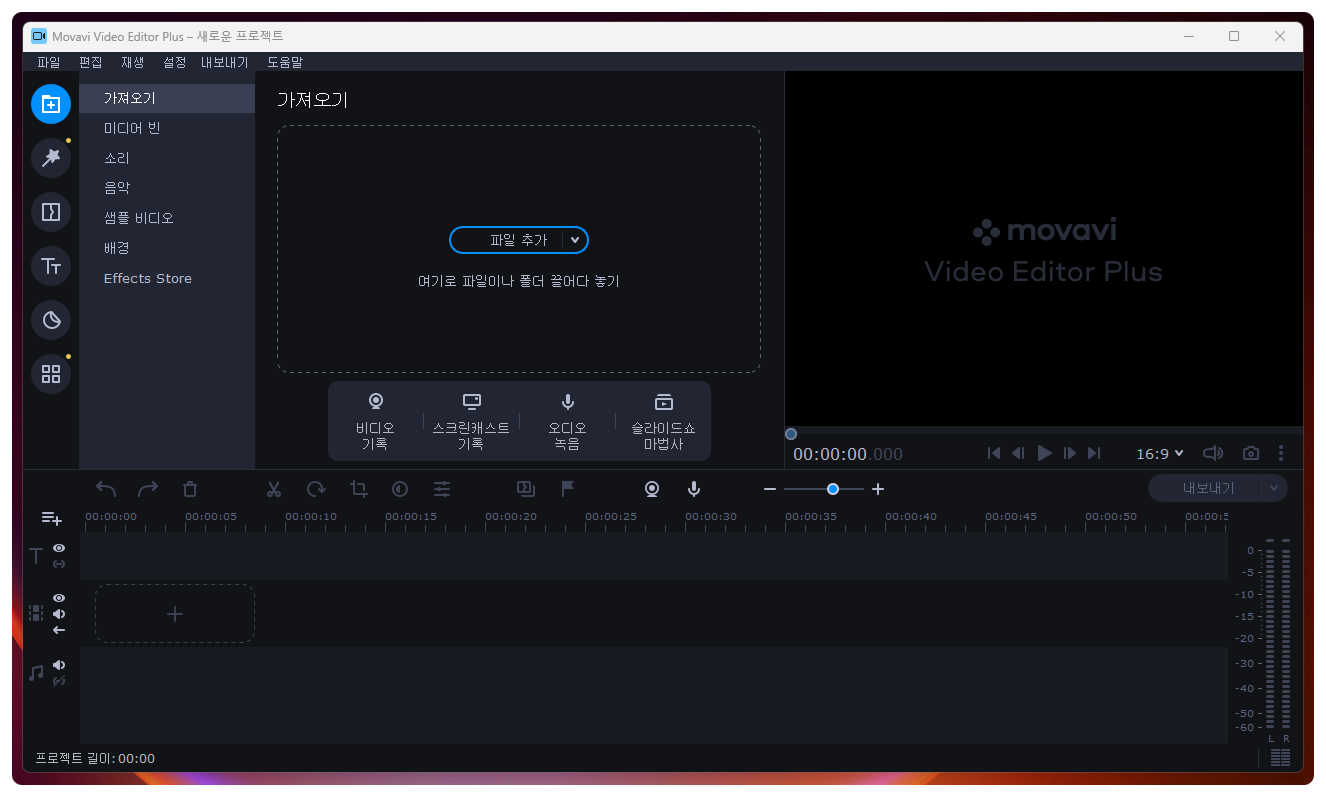Mute the audio track speaker
Viewport: 1326px width, 797px height.
pyautogui.click(x=59, y=665)
